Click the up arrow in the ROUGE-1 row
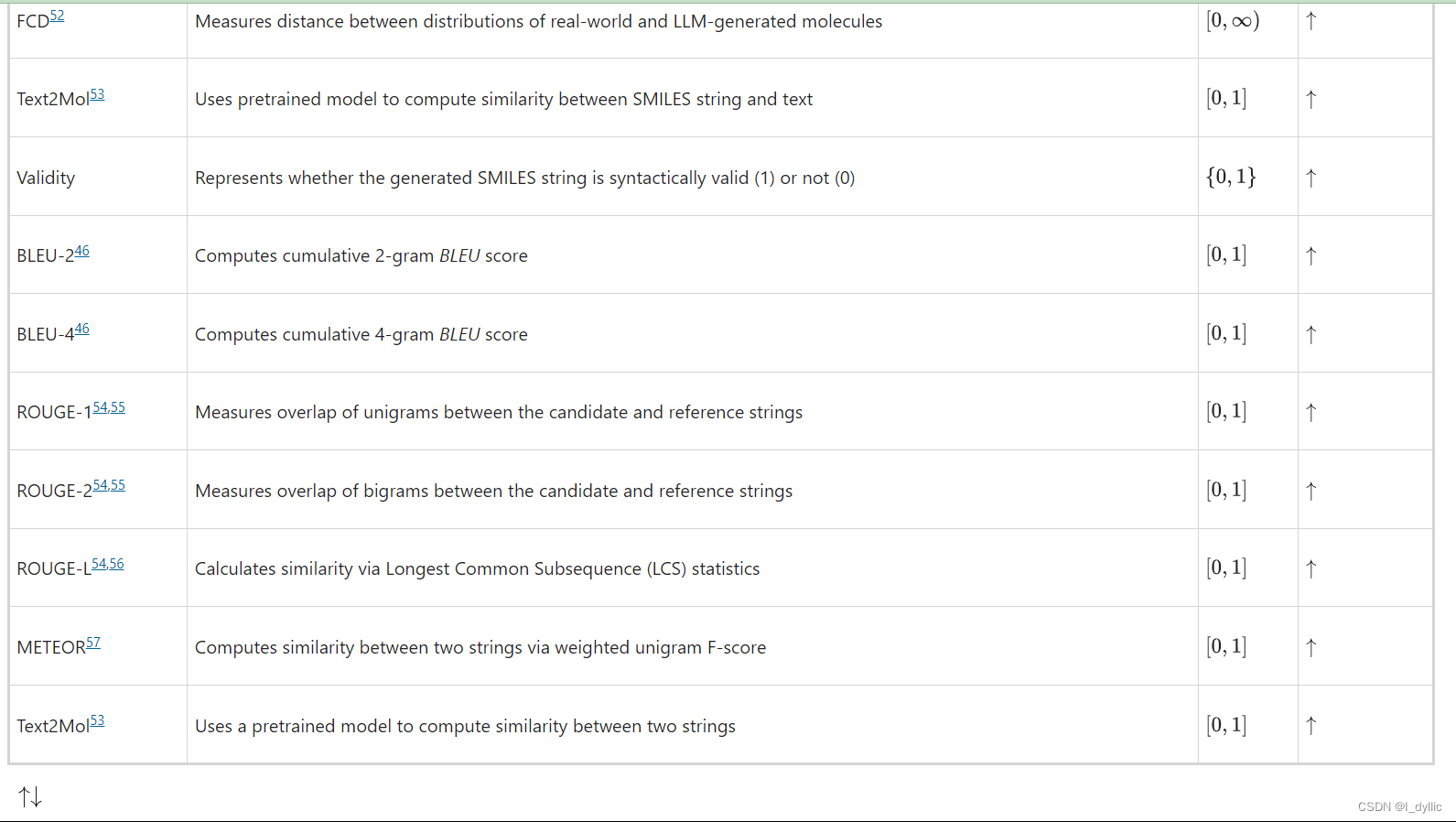The width and height of the screenshot is (1456, 822). point(1311,413)
